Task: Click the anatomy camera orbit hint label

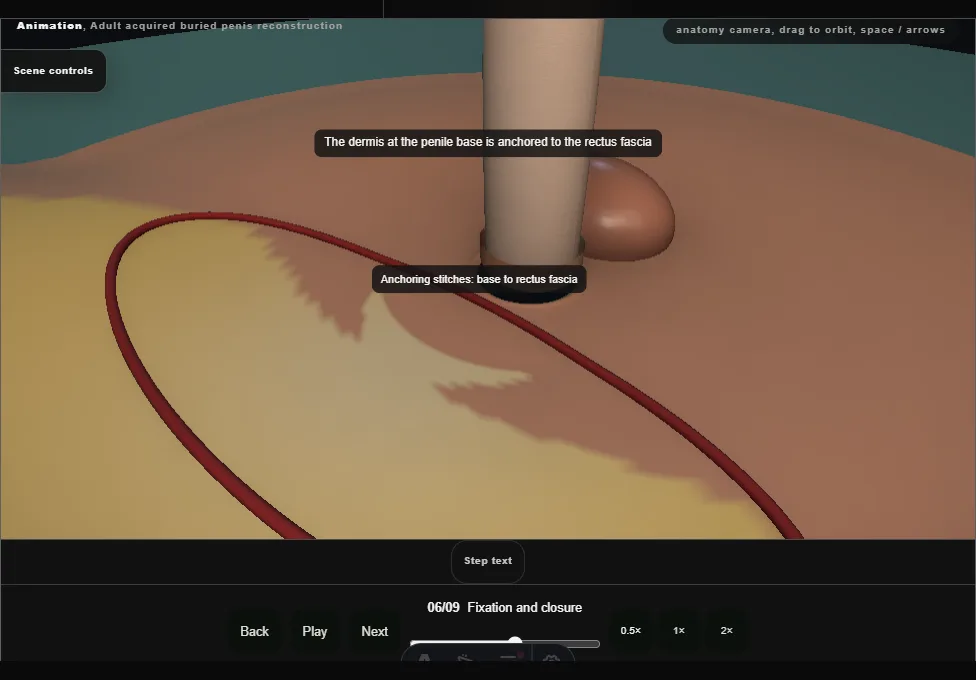Action: click(810, 30)
